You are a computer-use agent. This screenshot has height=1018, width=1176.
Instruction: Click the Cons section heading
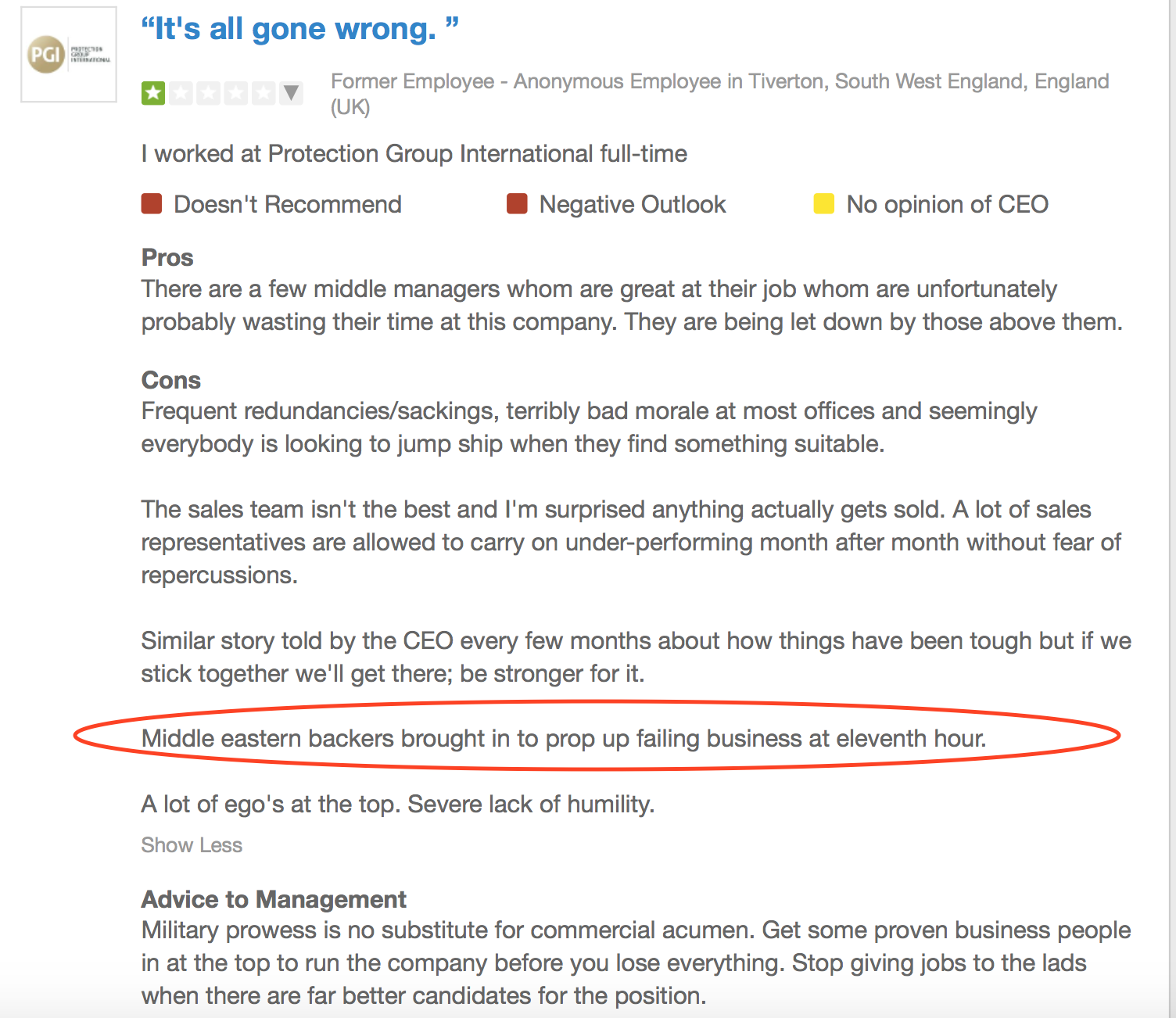click(x=171, y=380)
